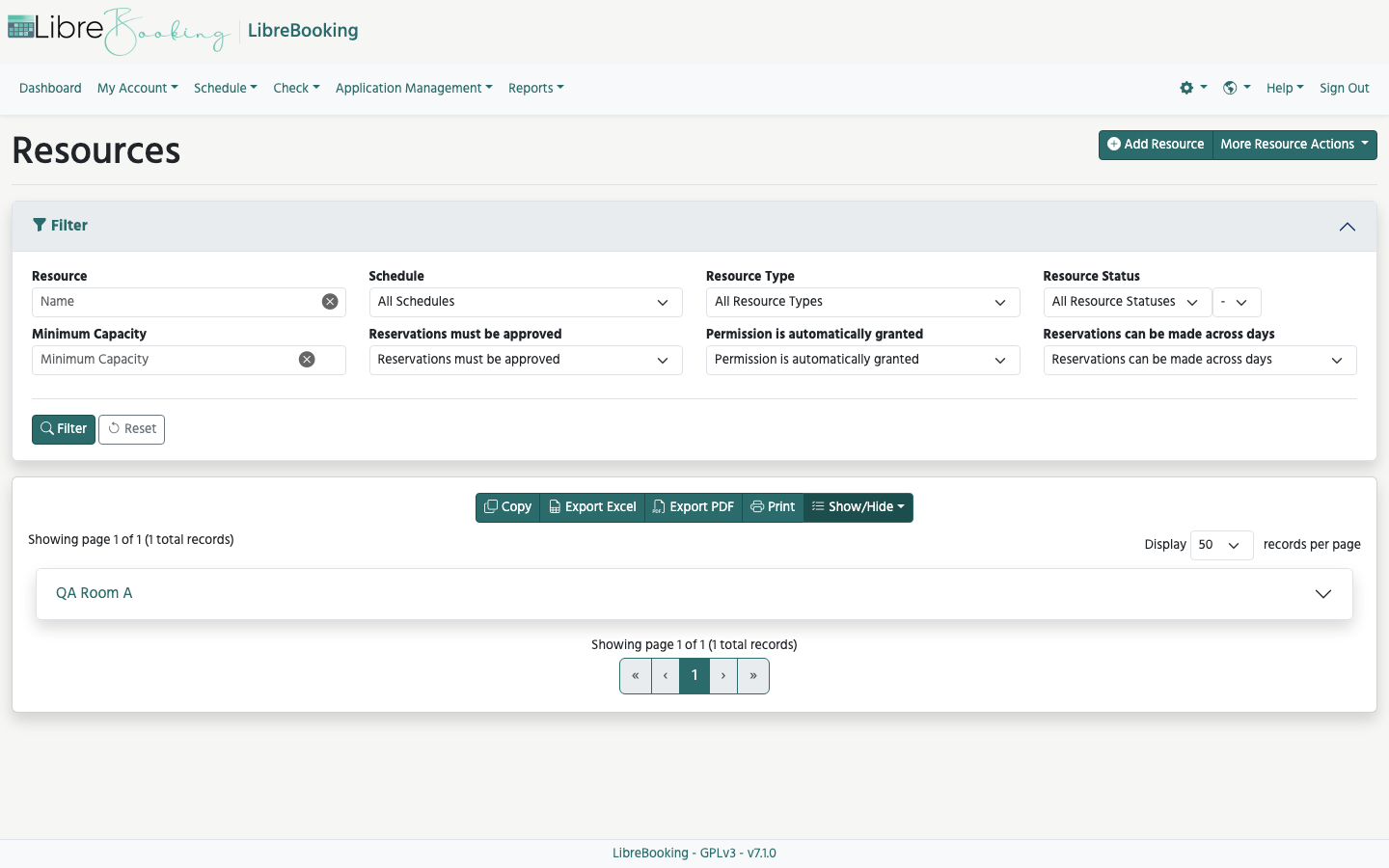Clear the Minimum Capacity field

[307, 360]
